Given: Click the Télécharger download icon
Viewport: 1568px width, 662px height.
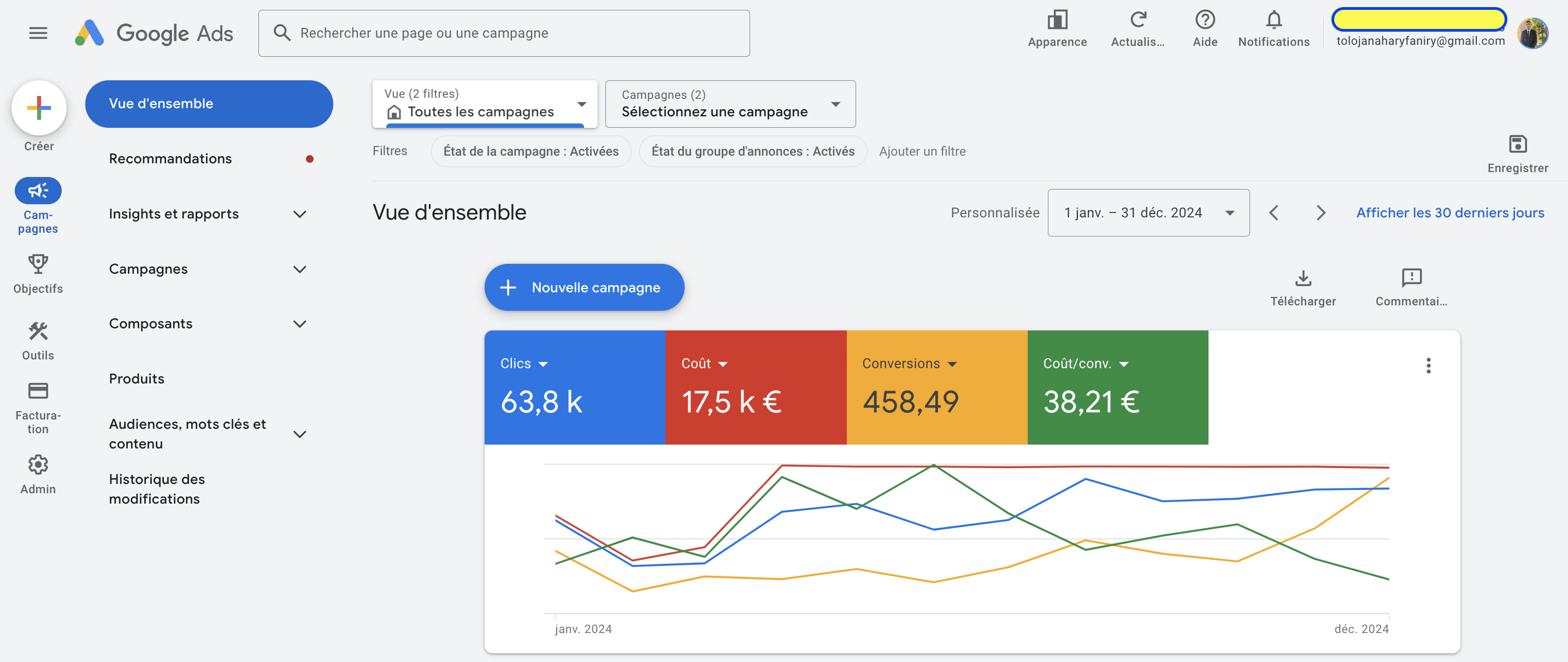Looking at the screenshot, I should pyautogui.click(x=1302, y=278).
